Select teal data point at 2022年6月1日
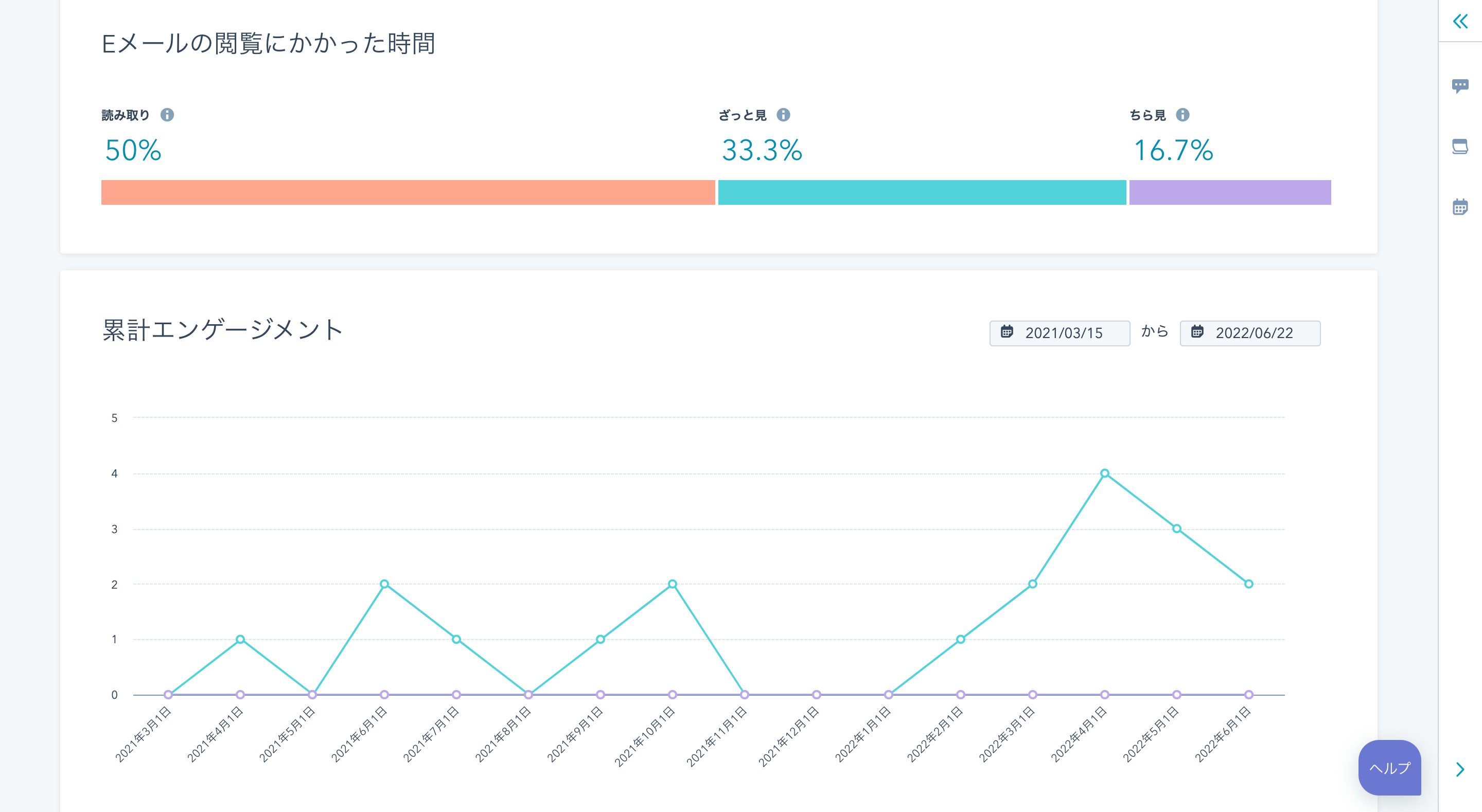The width and height of the screenshot is (1482, 812). click(x=1248, y=584)
